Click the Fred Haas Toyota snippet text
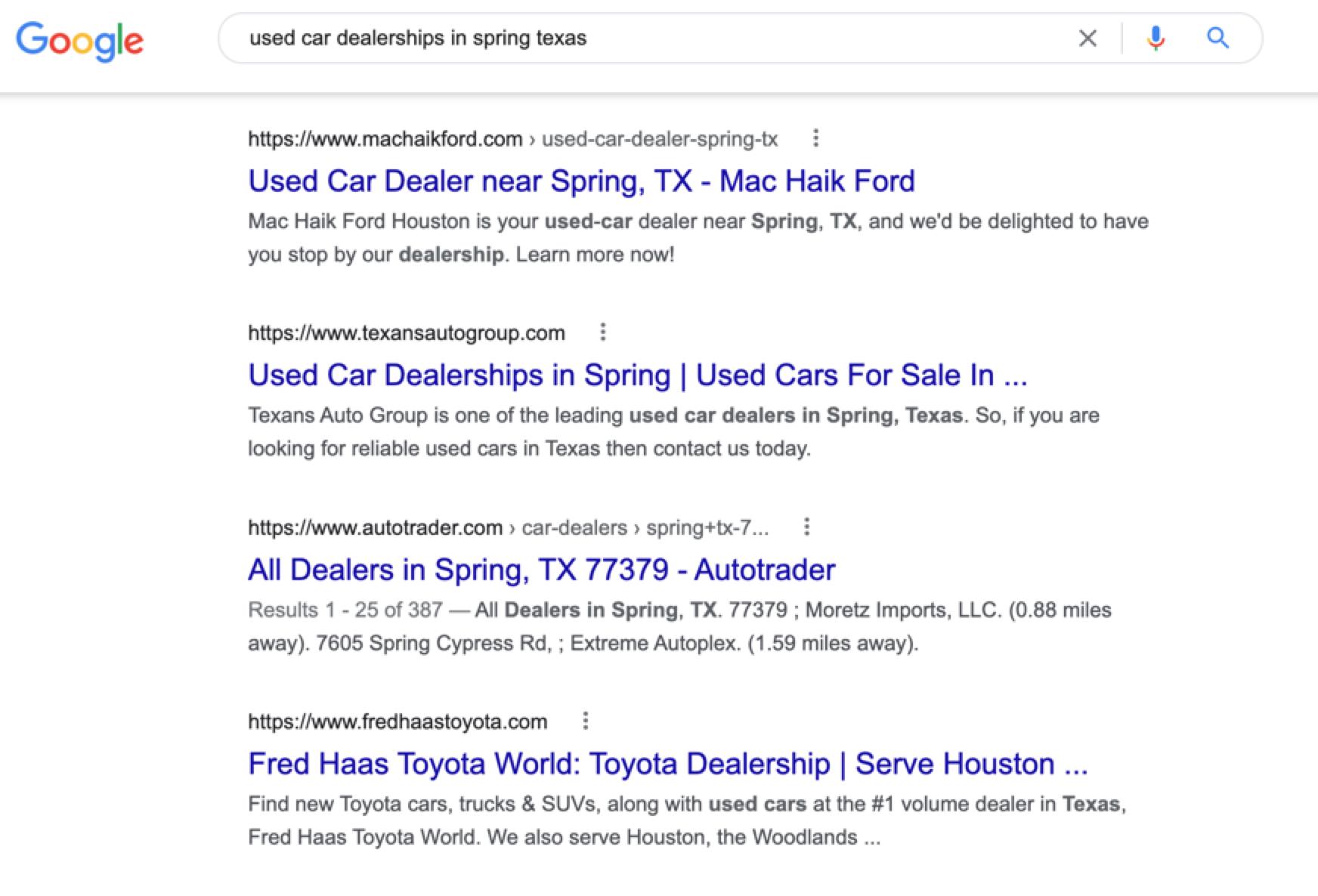Image resolution: width=1318 pixels, height=896 pixels. point(686,820)
